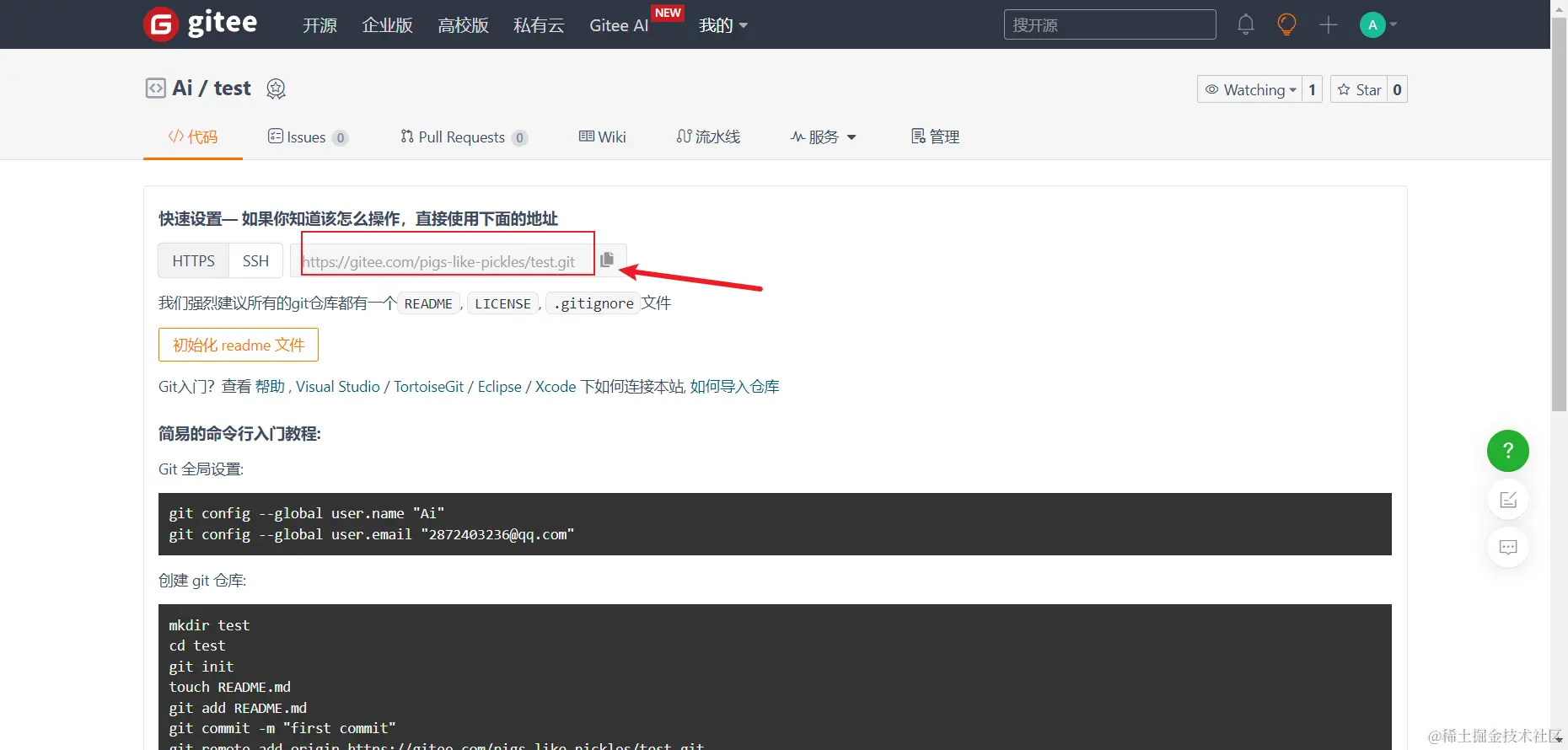The width and height of the screenshot is (1568, 750).
Task: Open the TortoiseGit link
Action: [428, 386]
